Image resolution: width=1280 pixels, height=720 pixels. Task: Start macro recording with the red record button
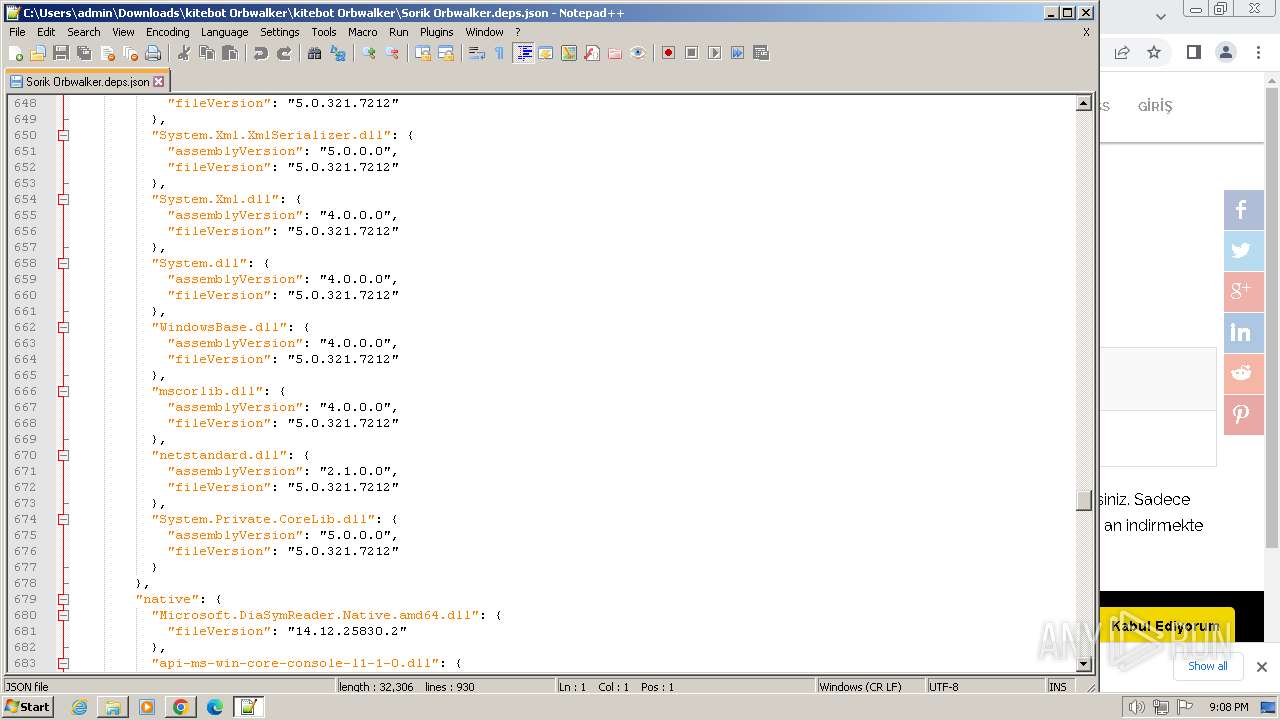click(x=668, y=53)
